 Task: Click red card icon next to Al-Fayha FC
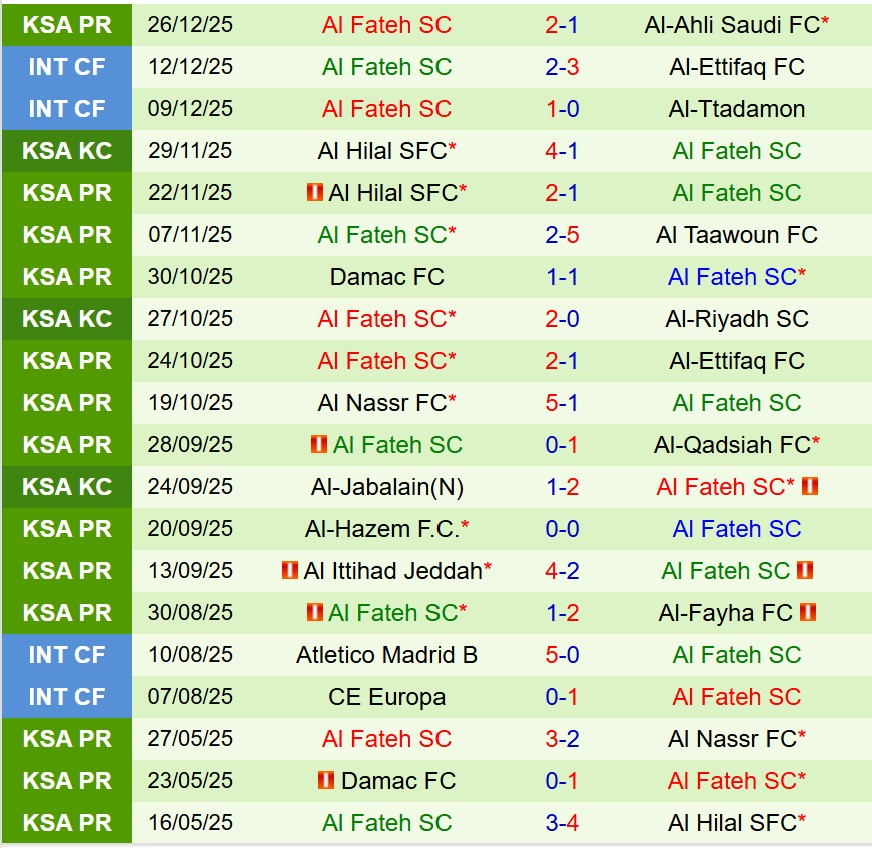tap(809, 613)
